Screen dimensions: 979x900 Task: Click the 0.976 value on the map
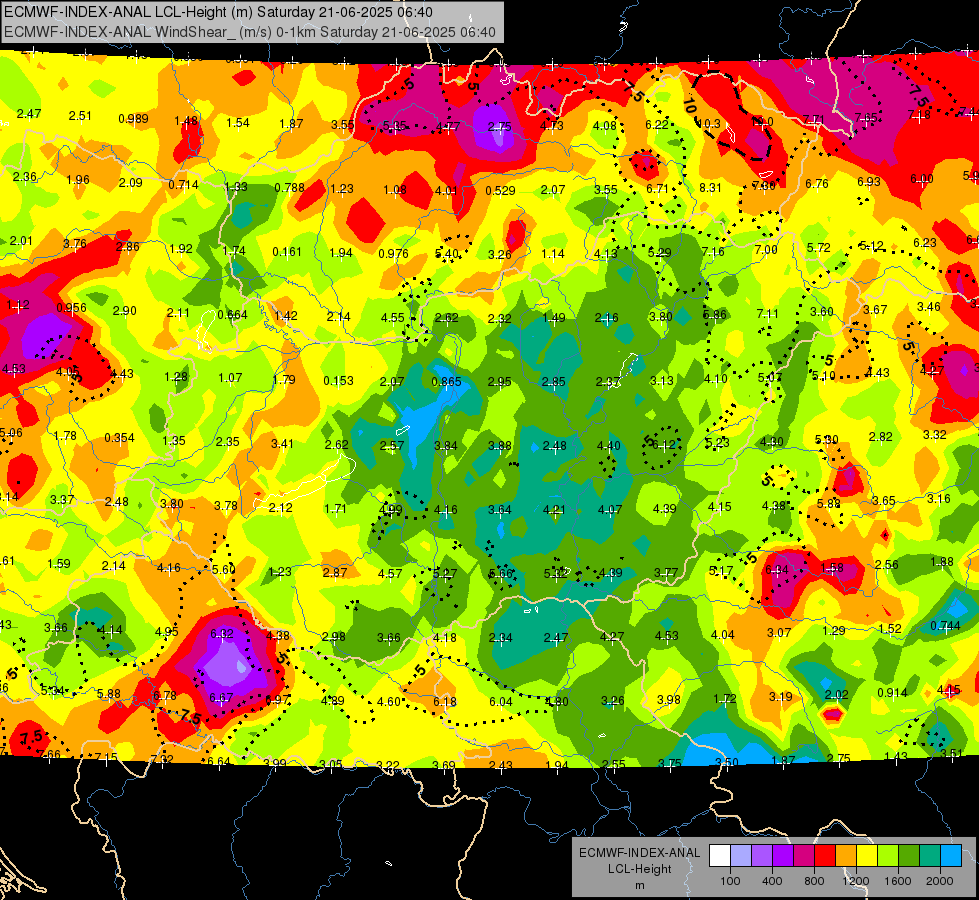point(393,254)
